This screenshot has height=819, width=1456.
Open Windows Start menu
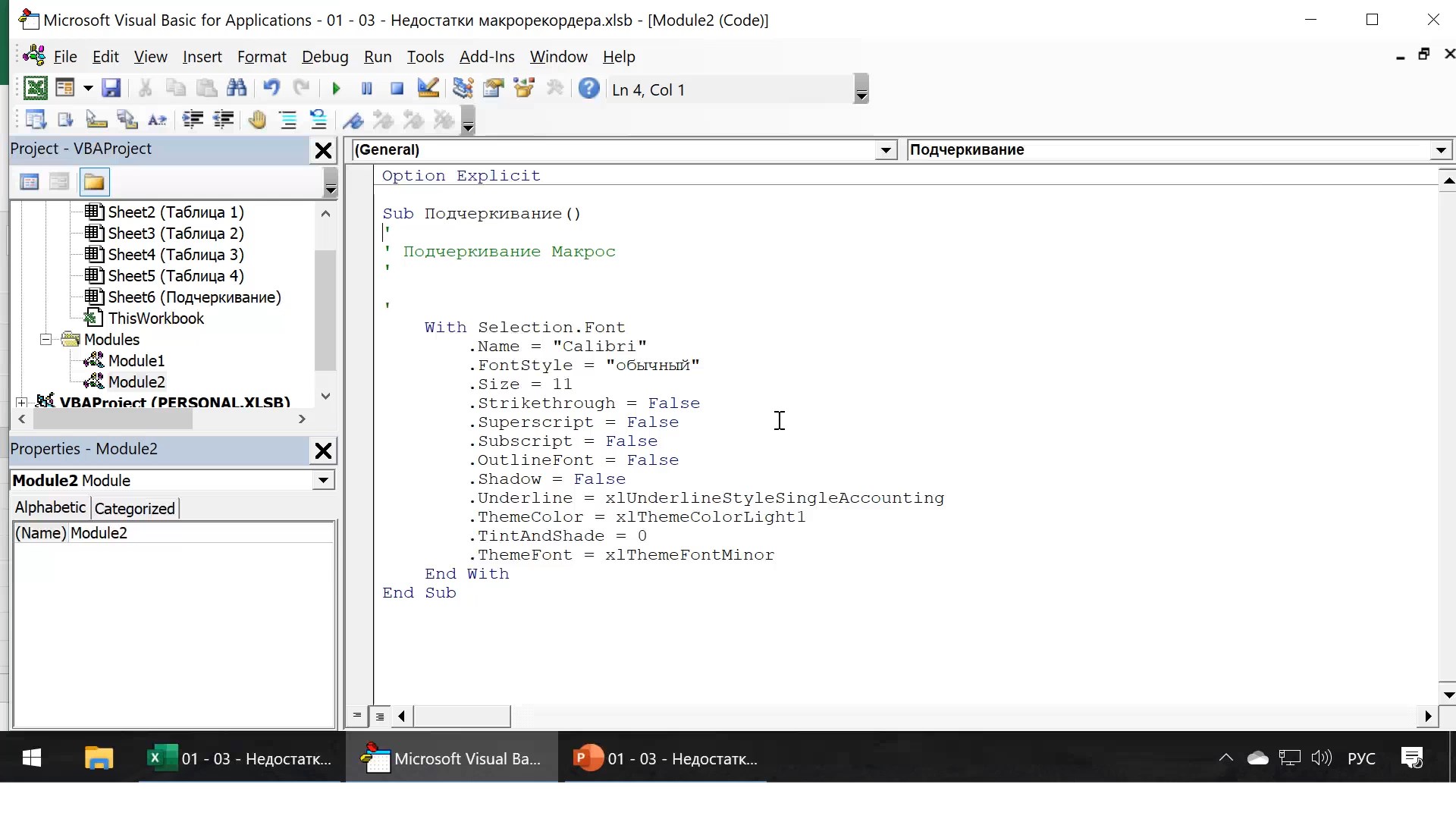[32, 758]
